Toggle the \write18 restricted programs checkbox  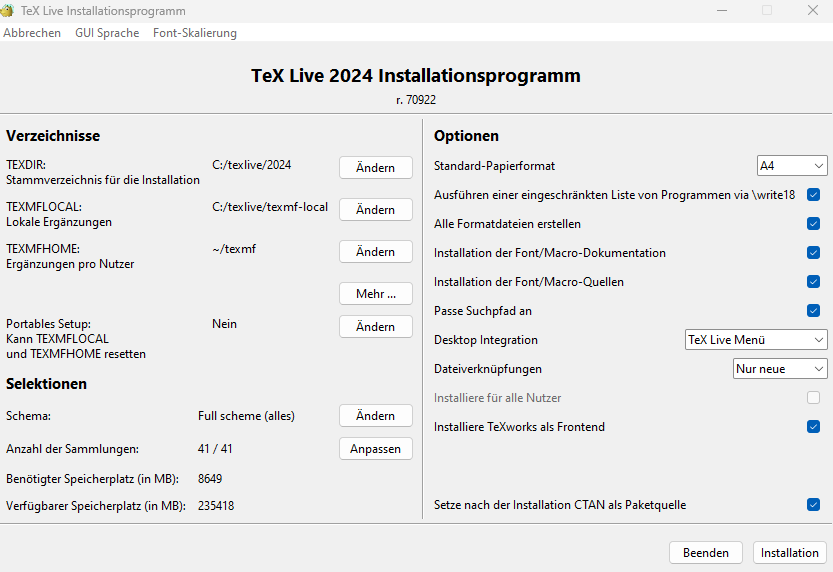click(813, 195)
